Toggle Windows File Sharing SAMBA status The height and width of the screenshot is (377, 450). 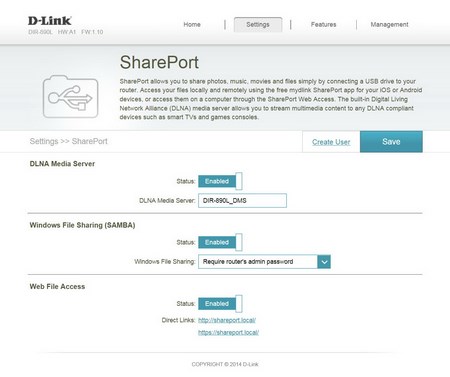point(220,242)
